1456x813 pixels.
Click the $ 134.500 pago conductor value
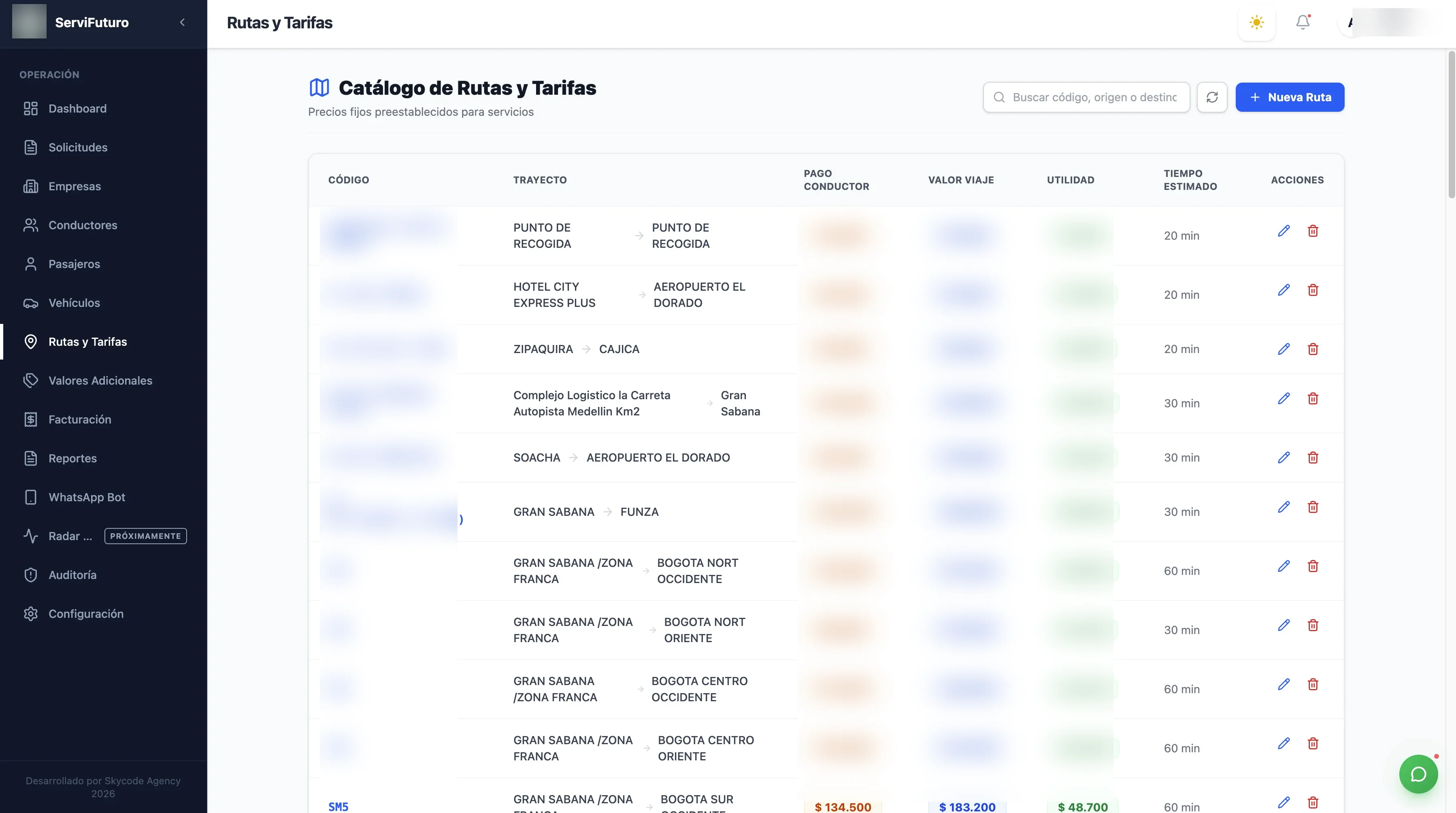(x=843, y=807)
